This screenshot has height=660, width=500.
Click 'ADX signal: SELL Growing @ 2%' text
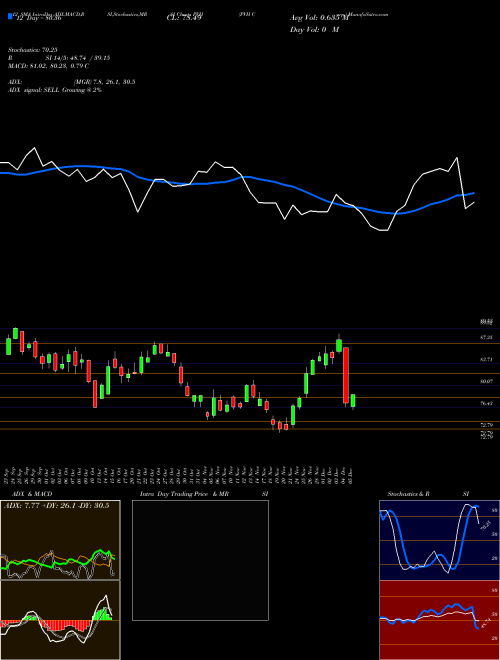click(55, 90)
